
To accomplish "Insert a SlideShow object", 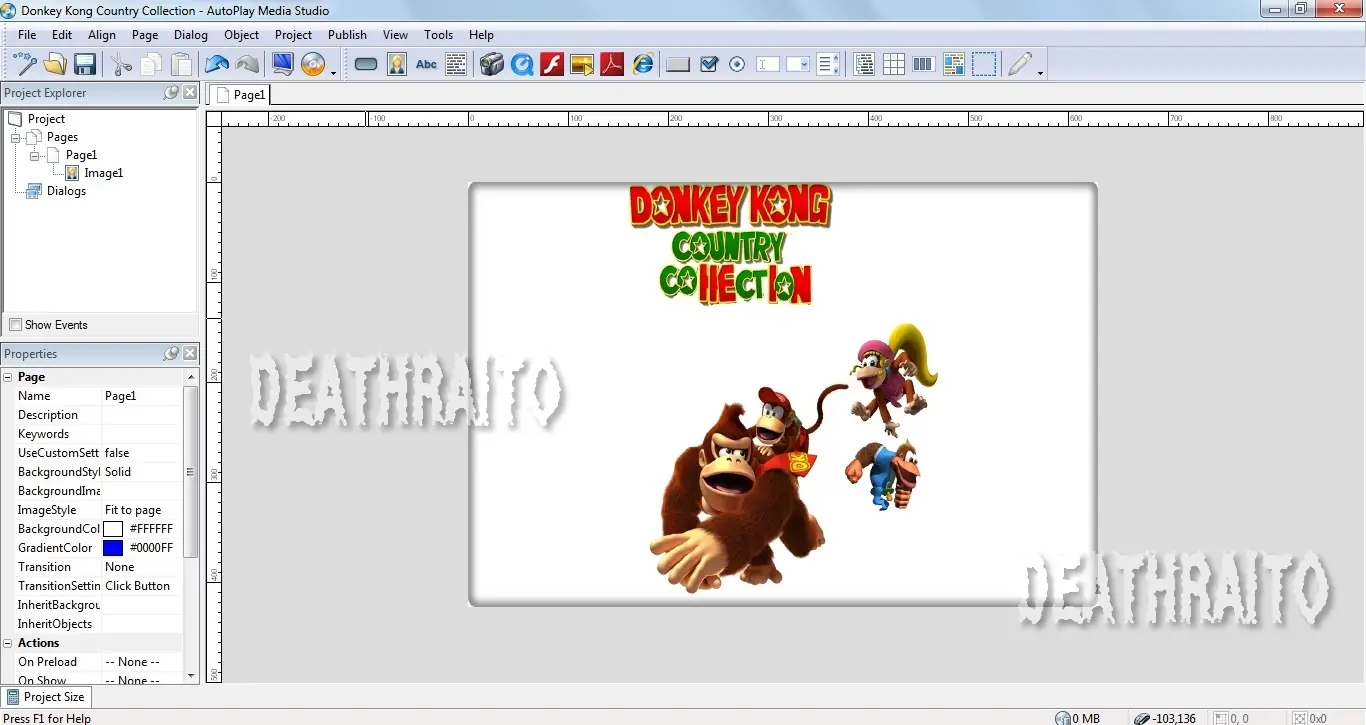I will coord(582,65).
